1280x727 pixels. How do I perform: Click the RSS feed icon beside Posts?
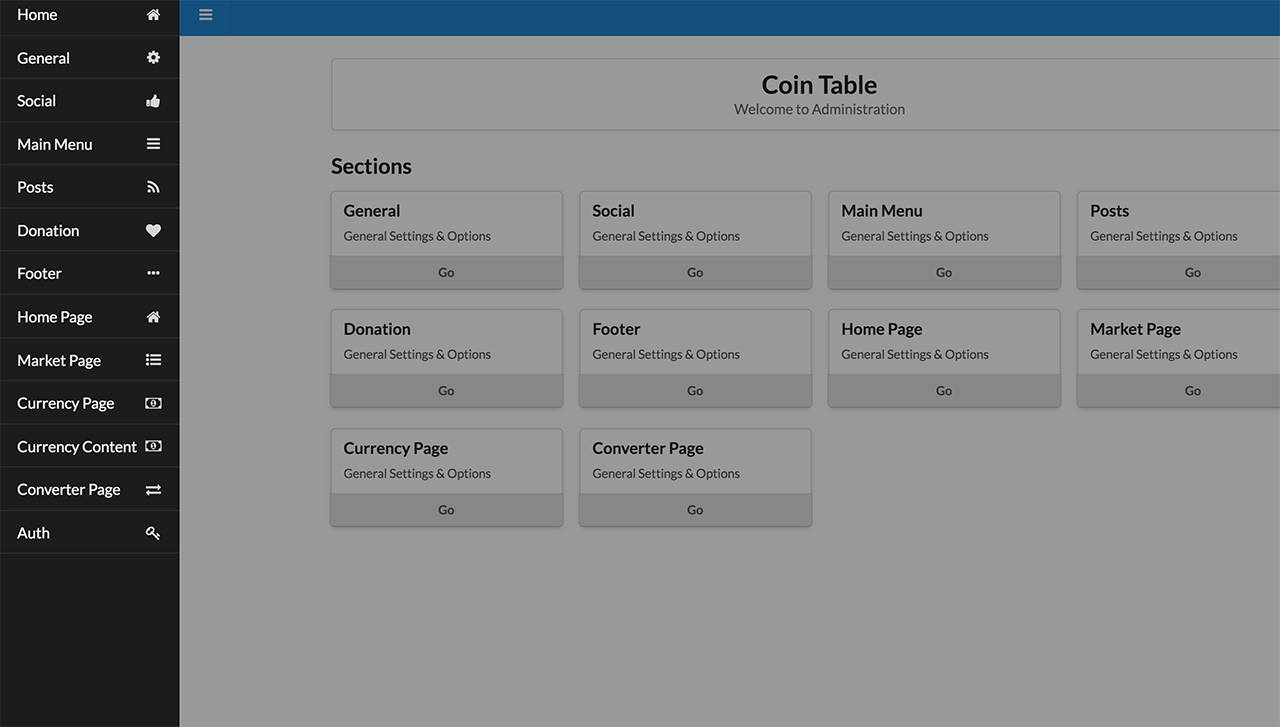click(x=153, y=187)
